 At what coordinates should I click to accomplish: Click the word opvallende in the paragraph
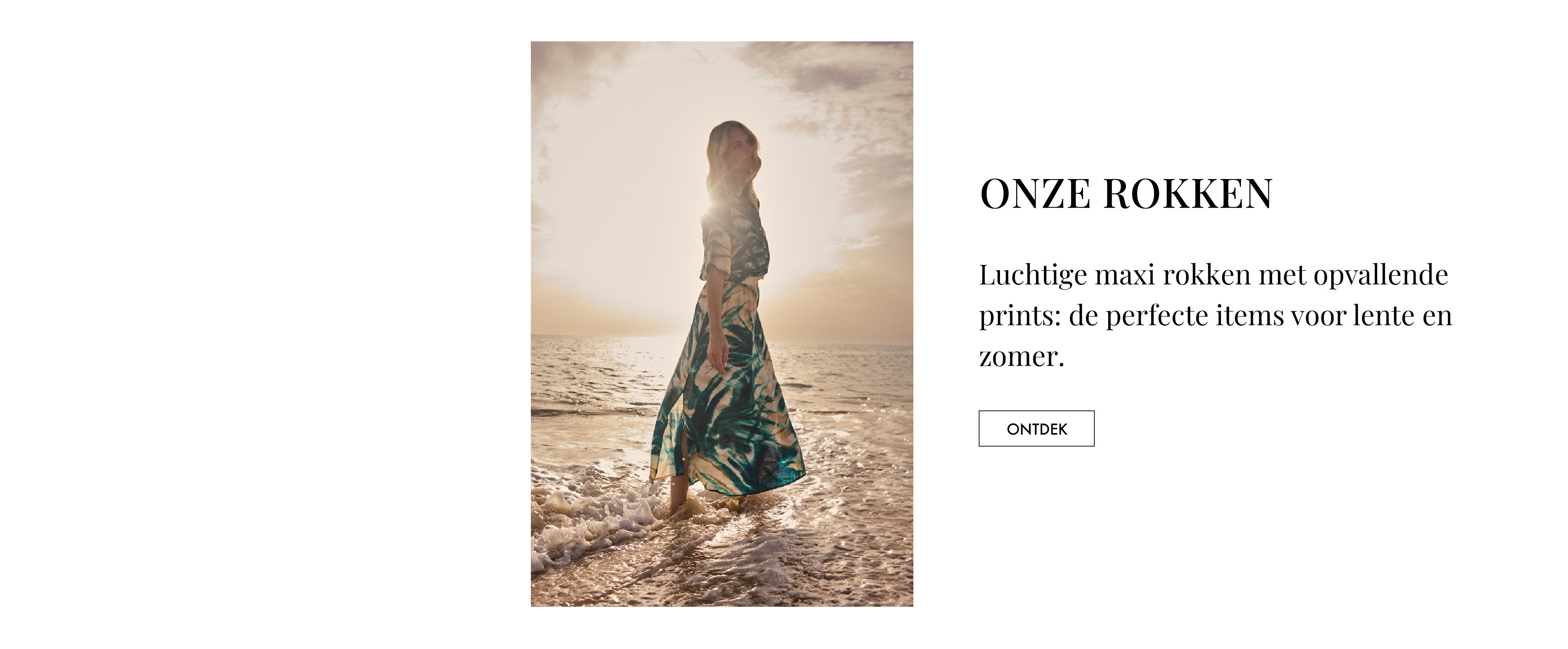point(1381,276)
